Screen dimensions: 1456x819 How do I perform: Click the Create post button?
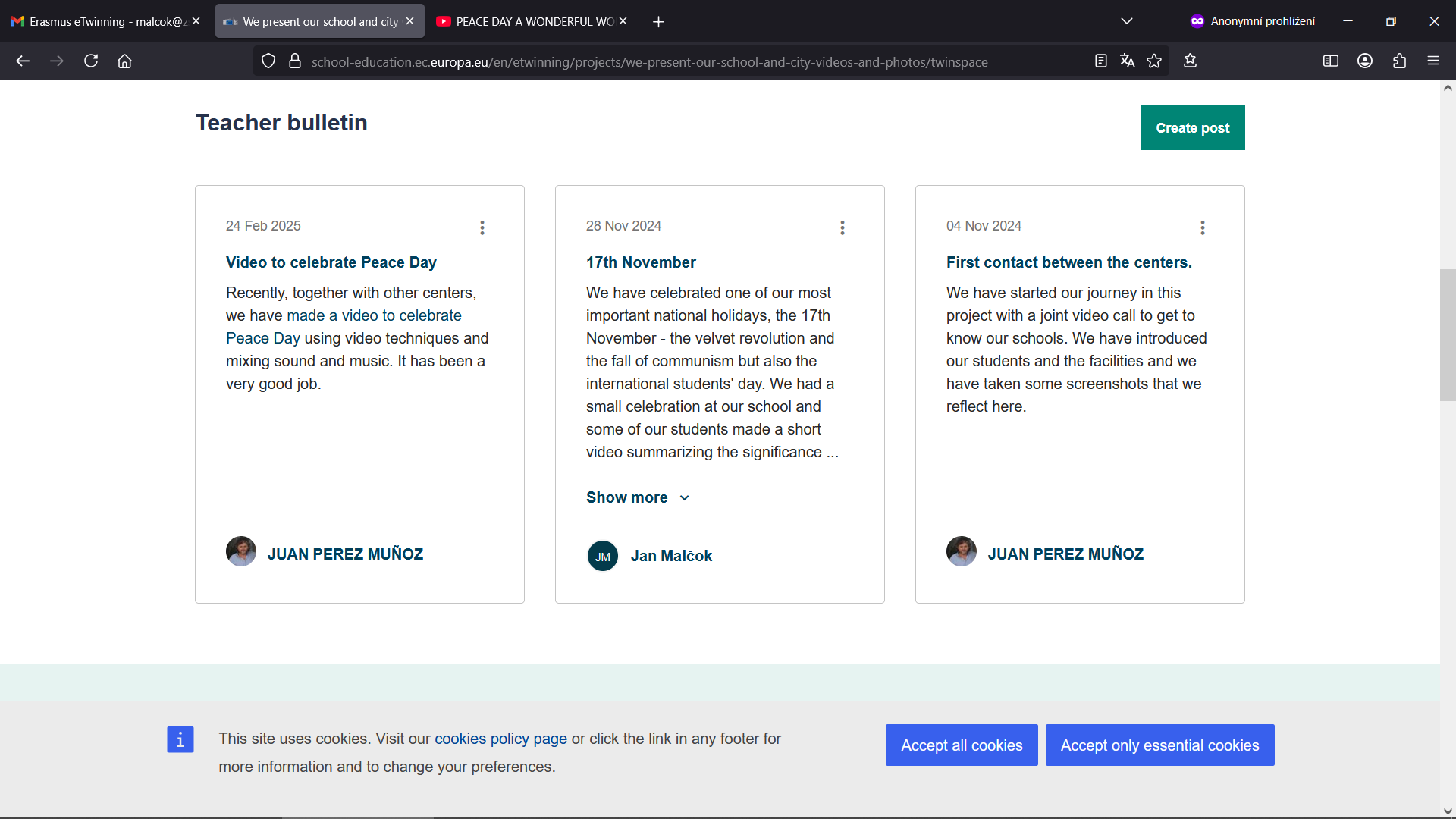[x=1192, y=127]
